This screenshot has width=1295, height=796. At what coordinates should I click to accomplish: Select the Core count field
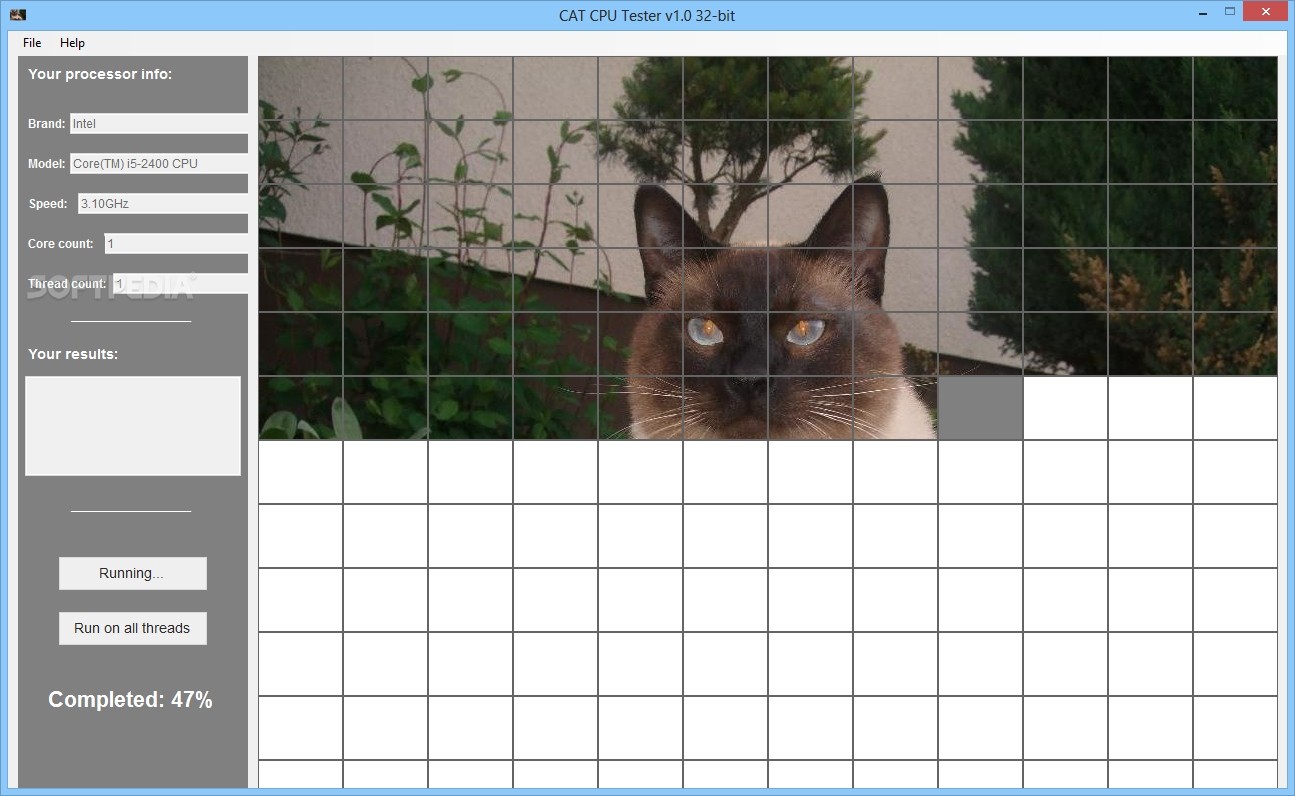pos(175,244)
